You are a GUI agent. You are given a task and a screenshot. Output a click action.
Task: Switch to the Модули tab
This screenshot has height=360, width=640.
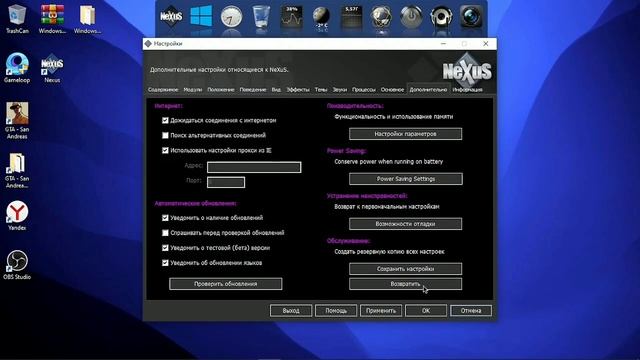[193, 89]
